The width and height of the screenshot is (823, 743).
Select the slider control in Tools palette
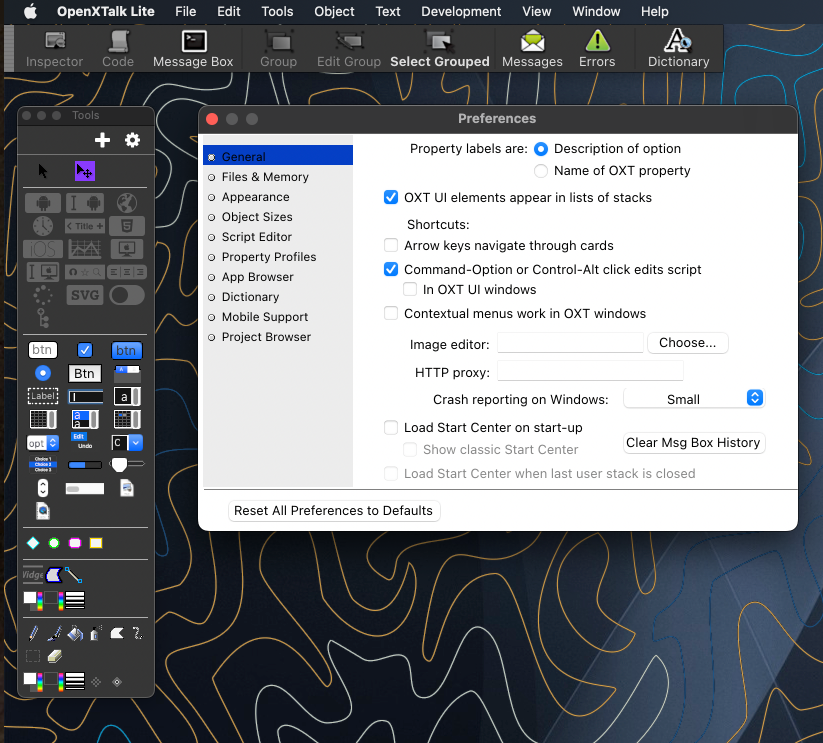click(x=126, y=464)
